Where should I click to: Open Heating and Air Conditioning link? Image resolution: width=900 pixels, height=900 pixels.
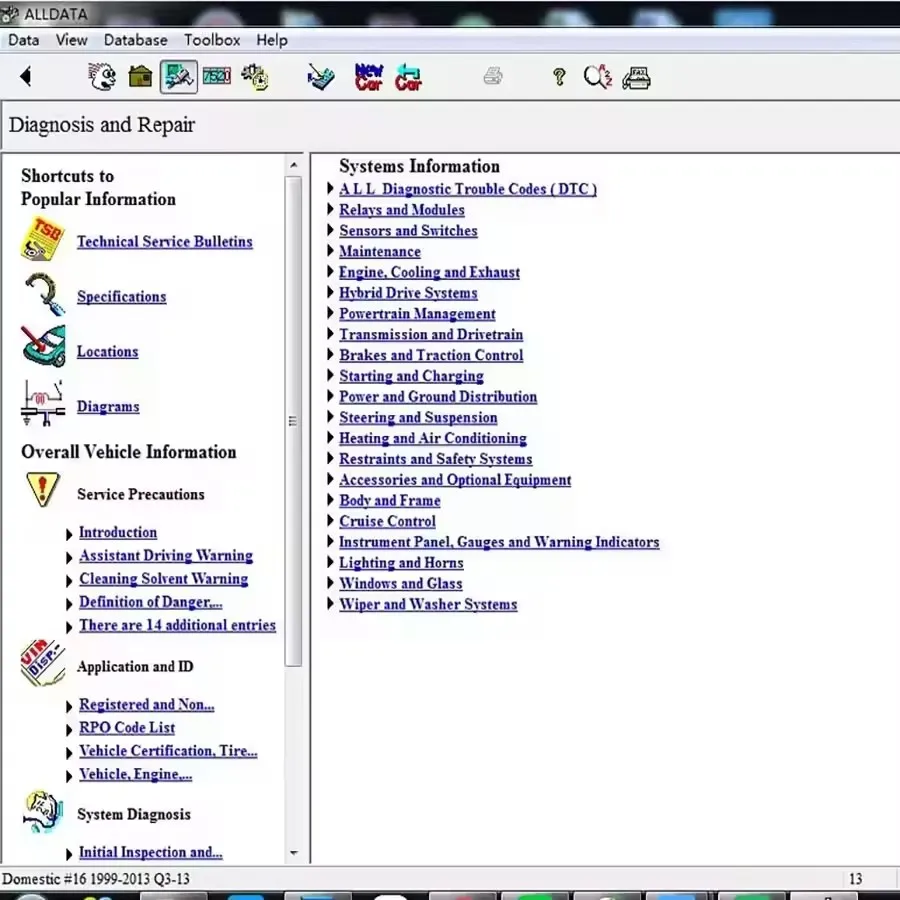click(x=432, y=438)
